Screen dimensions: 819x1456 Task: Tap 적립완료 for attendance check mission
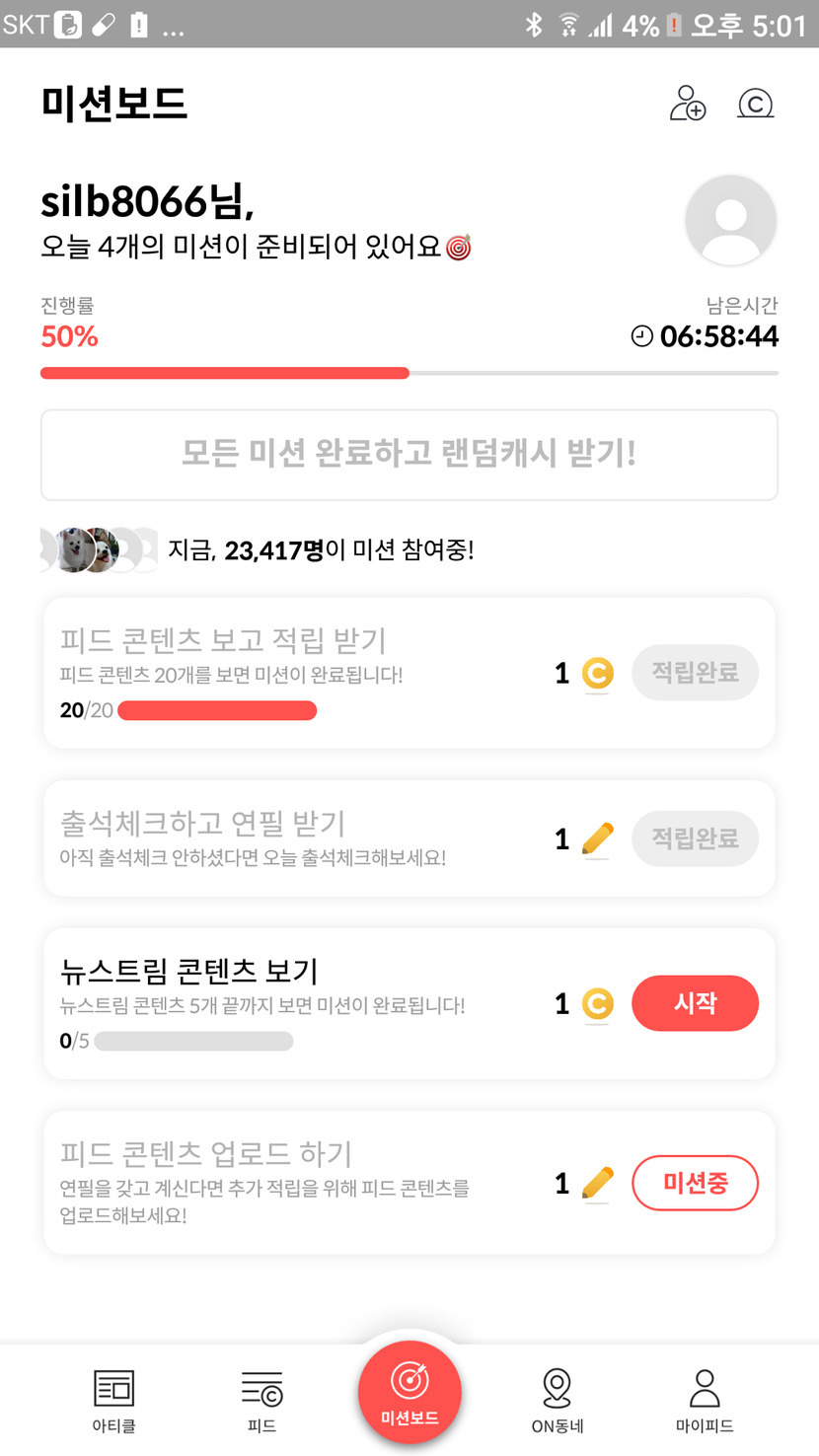tap(695, 838)
